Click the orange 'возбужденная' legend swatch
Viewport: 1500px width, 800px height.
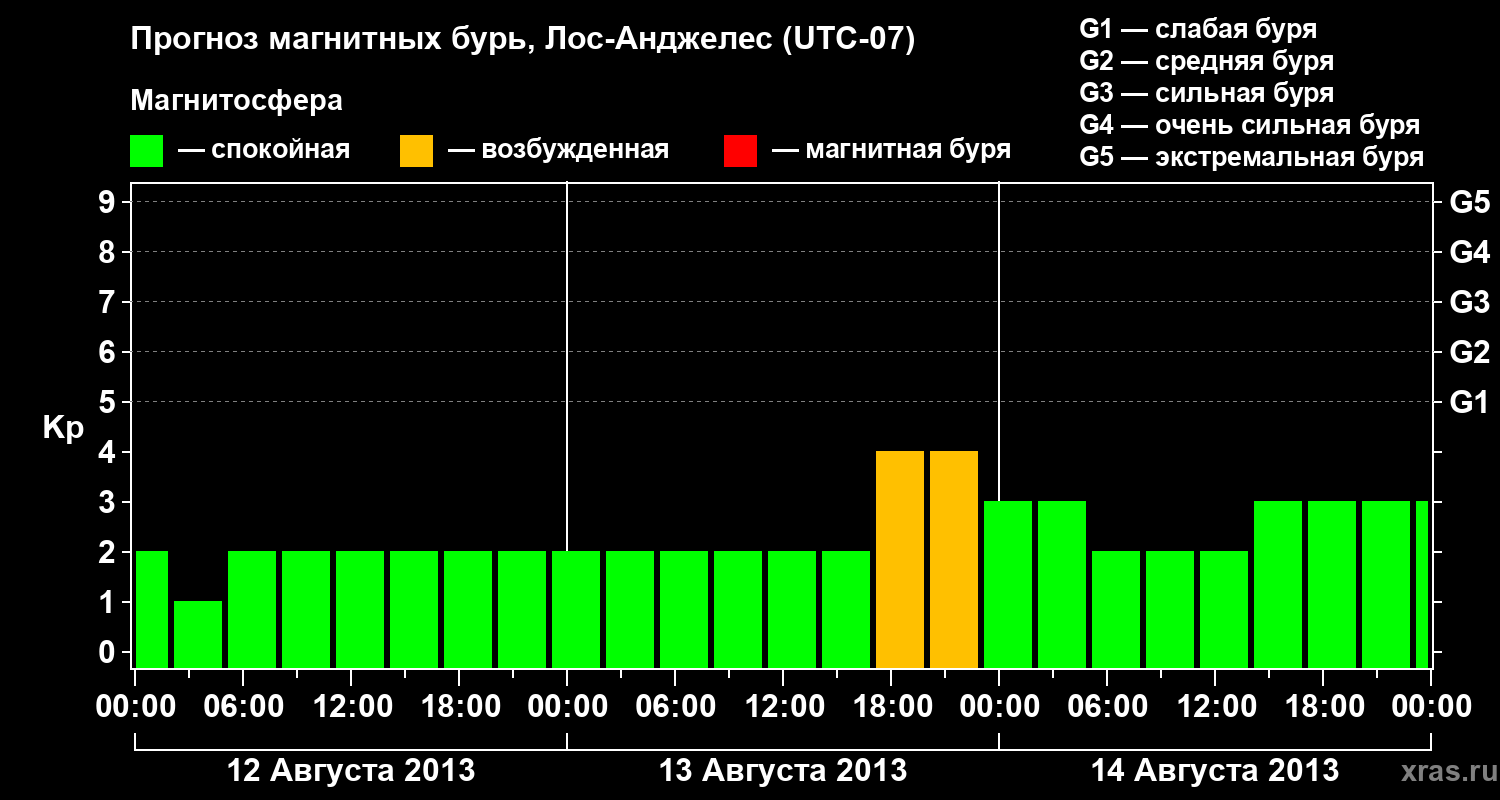click(416, 151)
